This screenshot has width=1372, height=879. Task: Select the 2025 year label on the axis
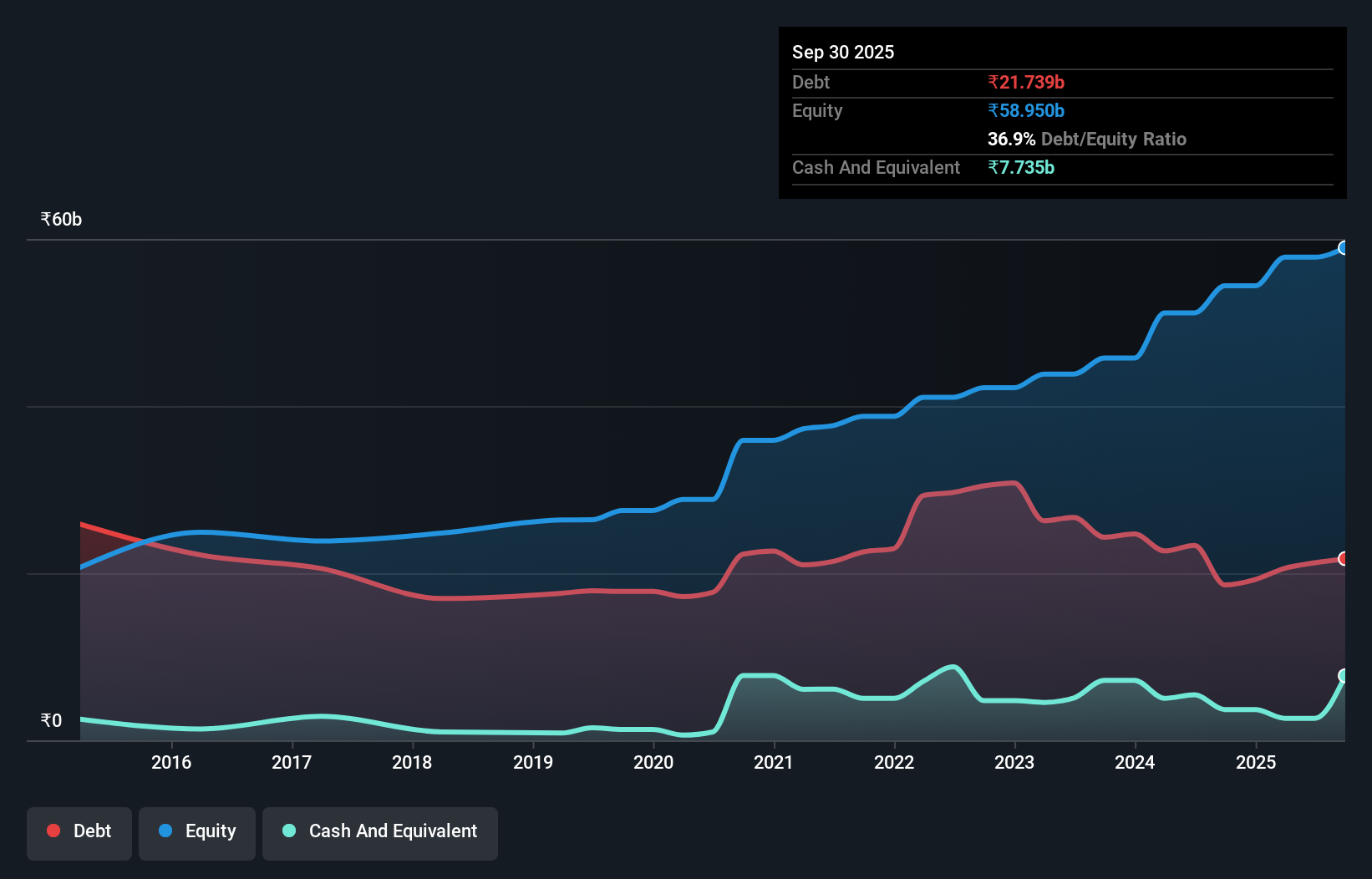coord(1258,762)
